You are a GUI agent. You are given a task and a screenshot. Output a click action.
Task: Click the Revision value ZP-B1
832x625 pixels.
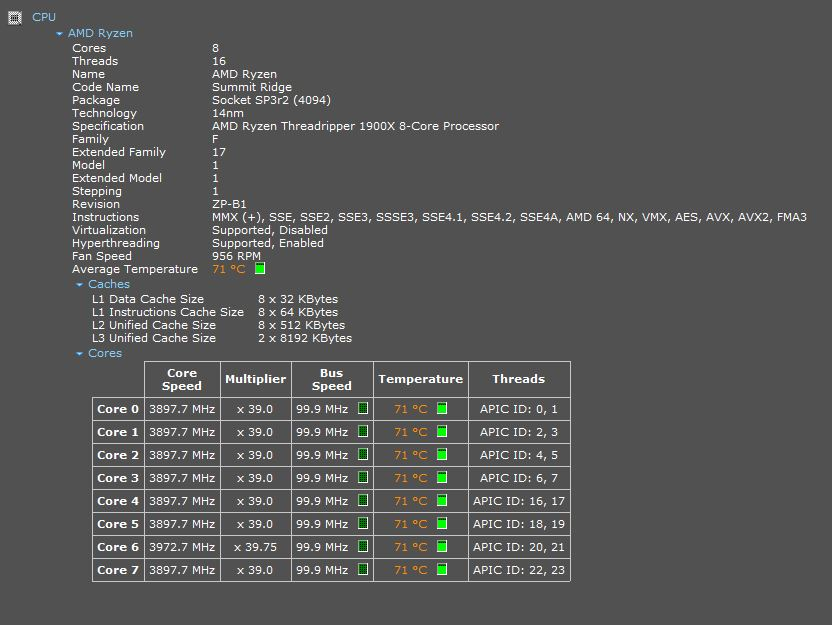[x=229, y=204]
